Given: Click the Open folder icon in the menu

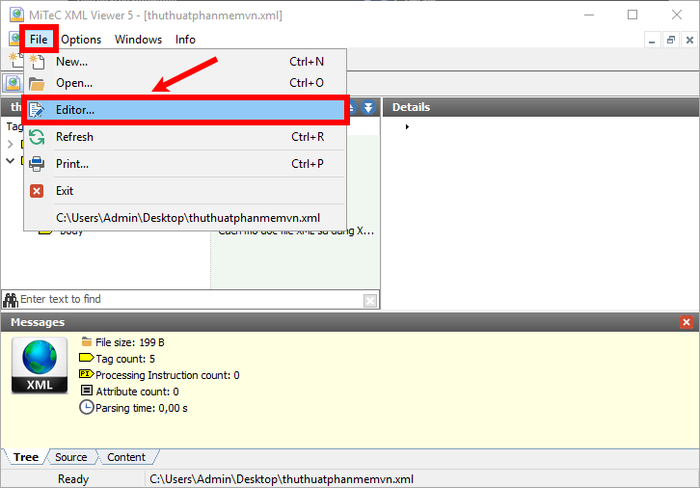Looking at the screenshot, I should pyautogui.click(x=37, y=83).
